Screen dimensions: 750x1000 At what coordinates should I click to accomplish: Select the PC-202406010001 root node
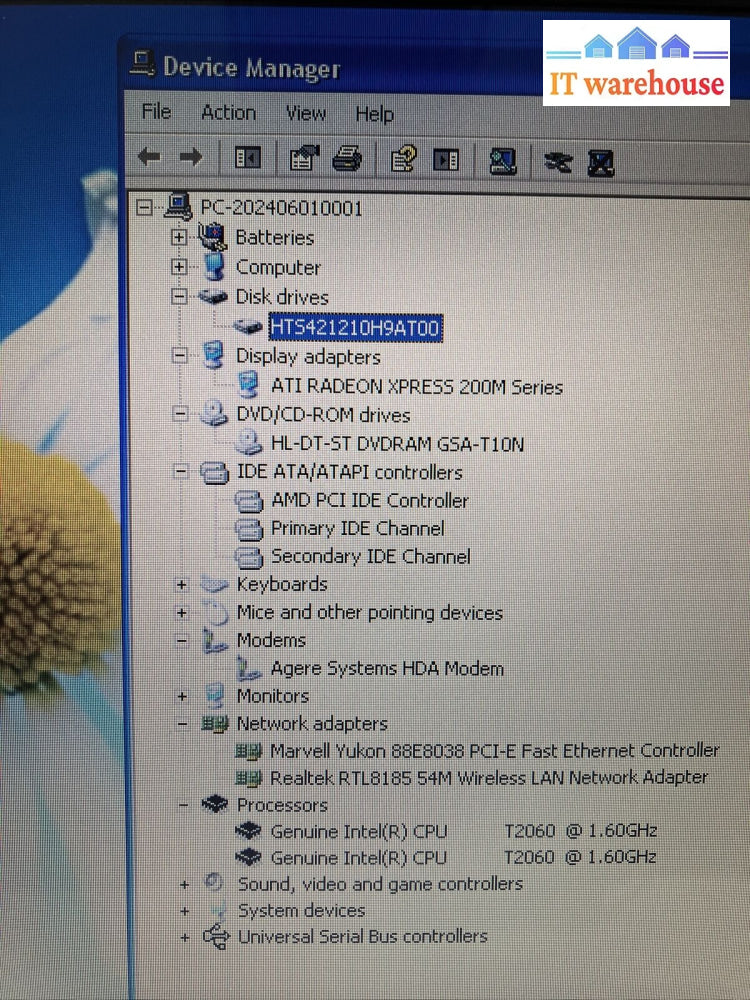click(x=281, y=208)
